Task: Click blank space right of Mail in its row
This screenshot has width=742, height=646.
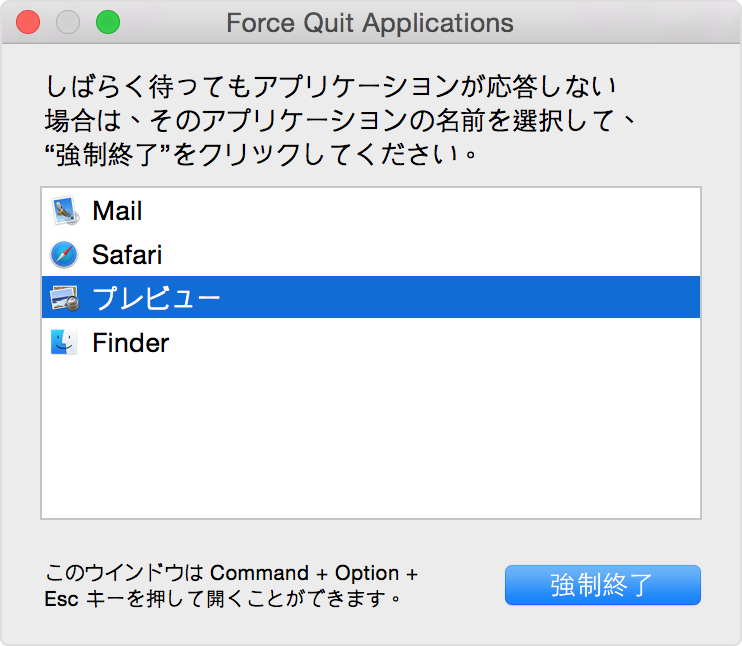Action: (421, 211)
